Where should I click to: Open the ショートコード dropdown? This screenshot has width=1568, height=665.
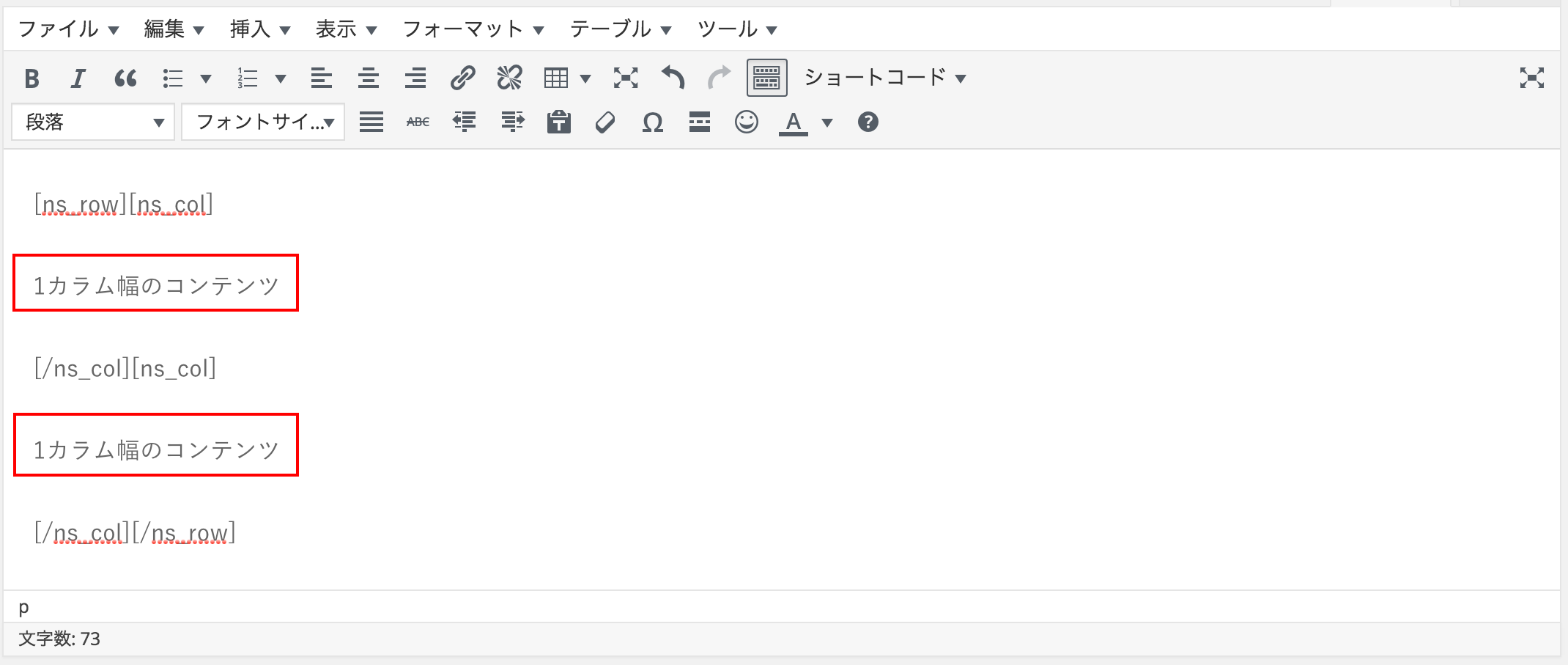point(885,78)
